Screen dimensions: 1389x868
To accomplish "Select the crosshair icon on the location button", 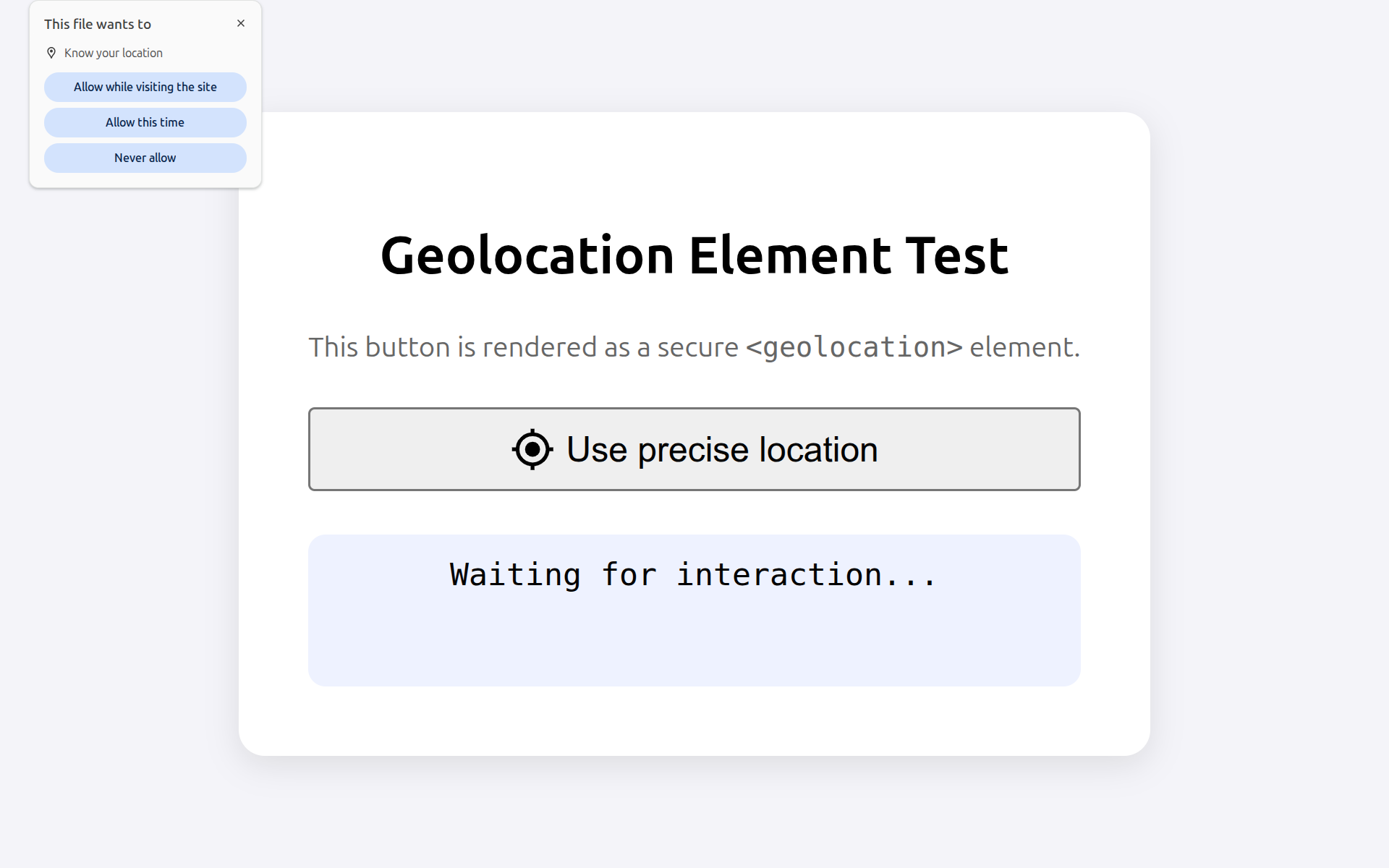I will 532,449.
